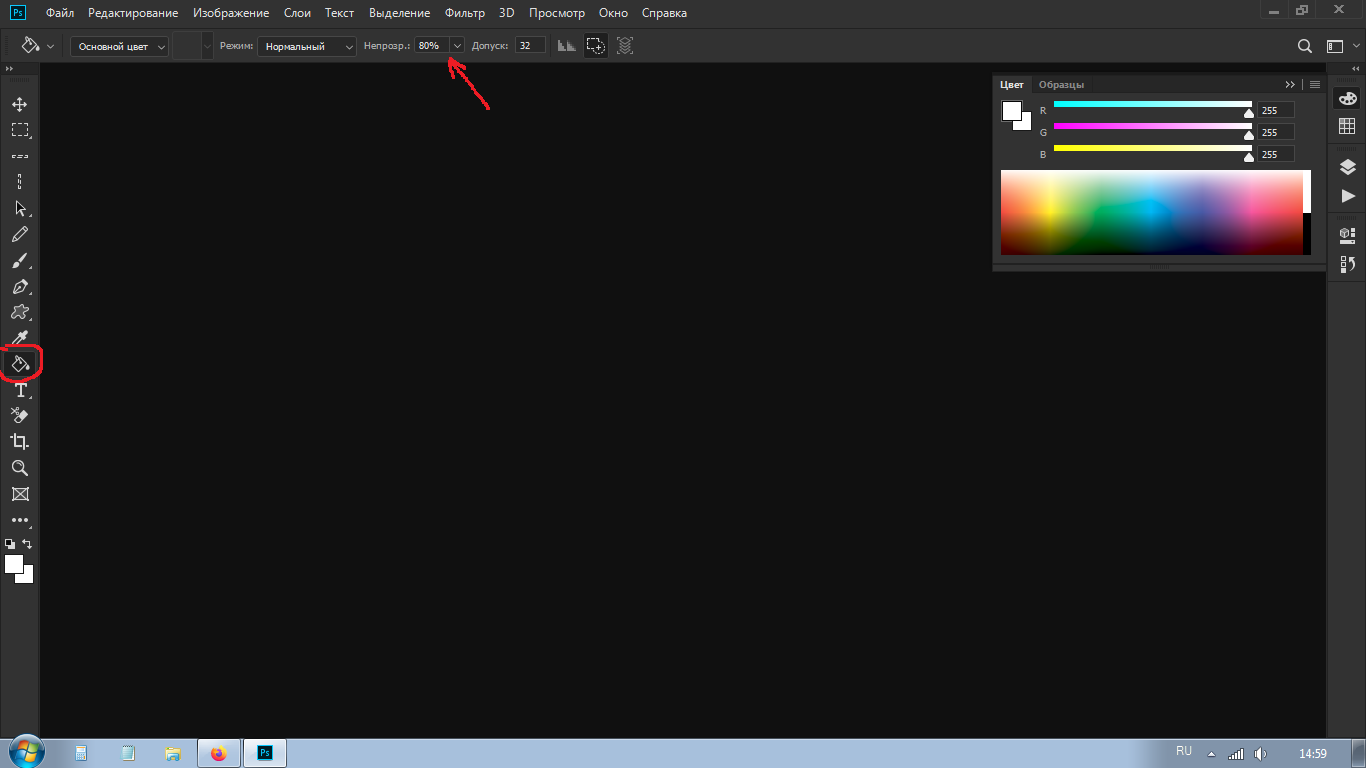
Task: Reset to default foreground and background colors
Action: click(10, 544)
